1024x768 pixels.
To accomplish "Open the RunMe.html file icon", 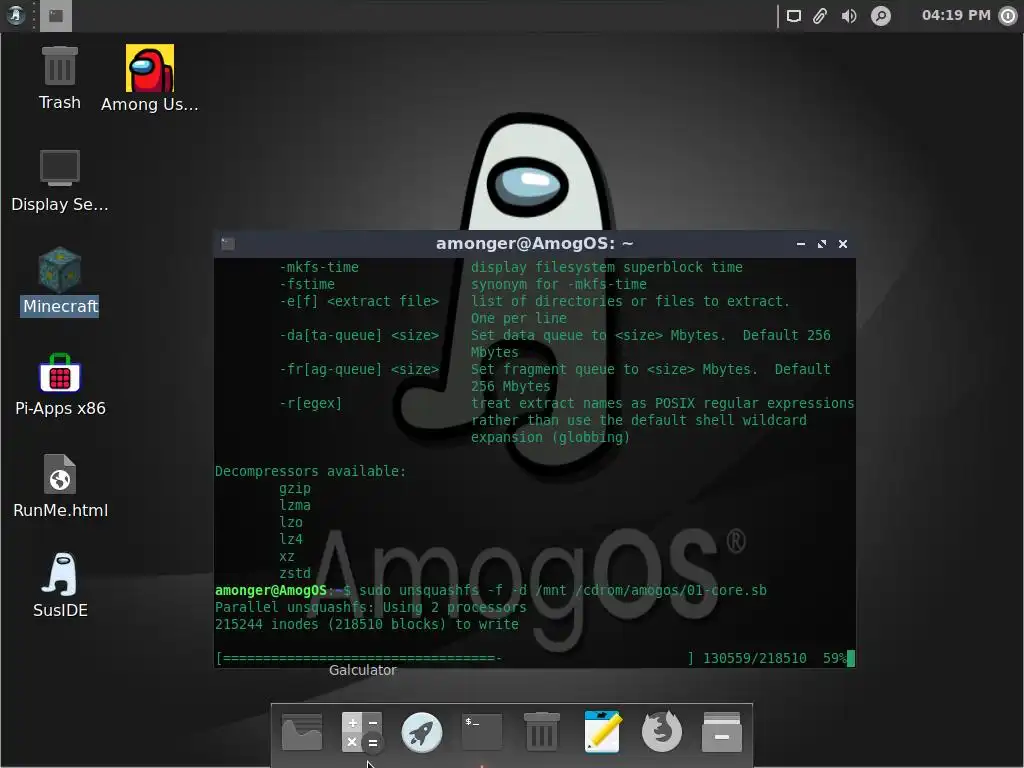I will tap(59, 487).
